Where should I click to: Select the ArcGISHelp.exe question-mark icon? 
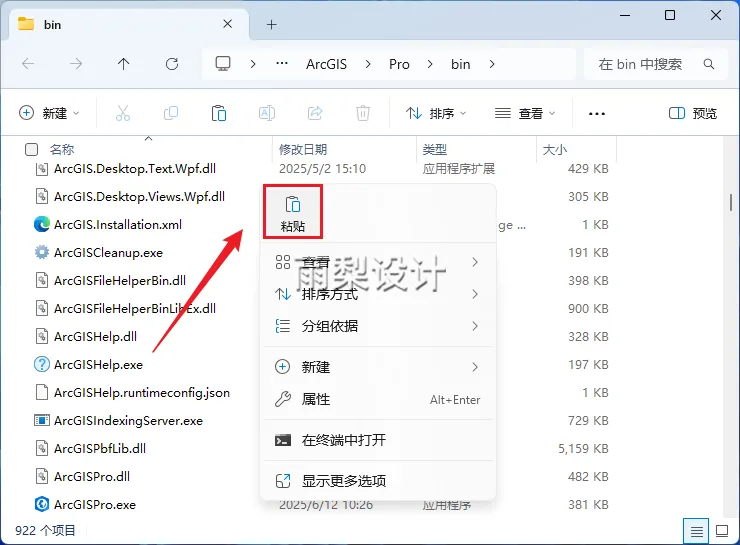coord(42,364)
